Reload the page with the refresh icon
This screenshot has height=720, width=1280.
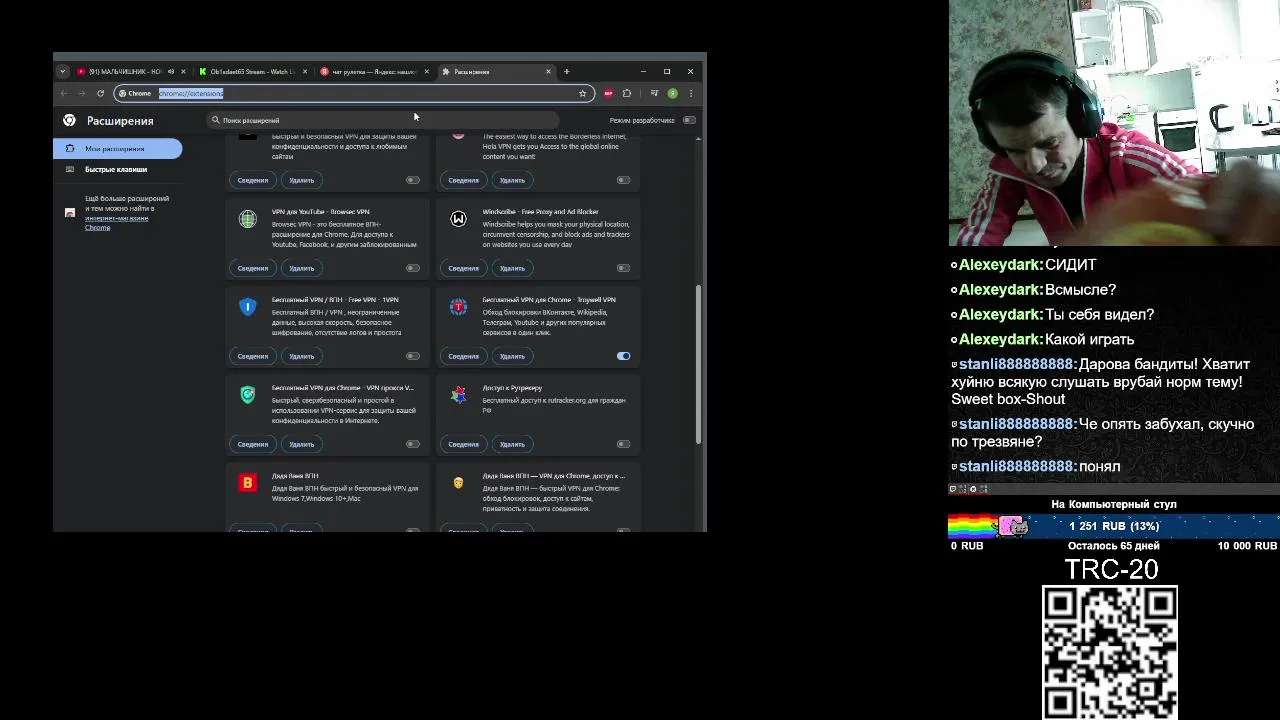coord(100,93)
